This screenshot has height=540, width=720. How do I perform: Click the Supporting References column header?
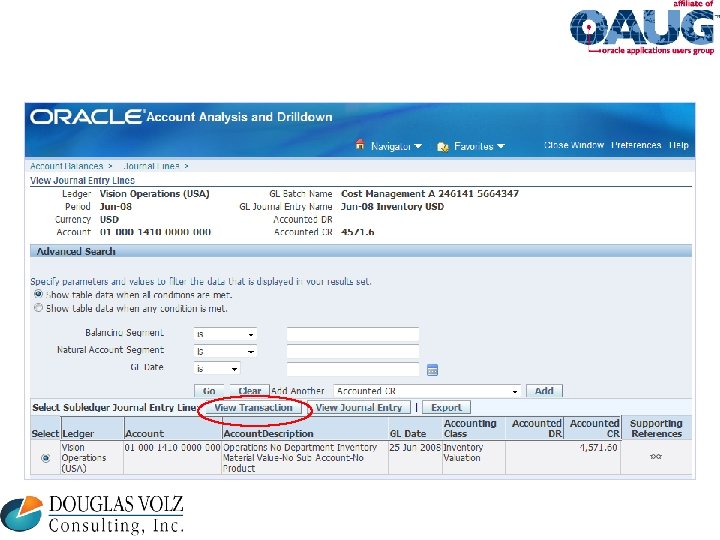pyautogui.click(x=656, y=428)
